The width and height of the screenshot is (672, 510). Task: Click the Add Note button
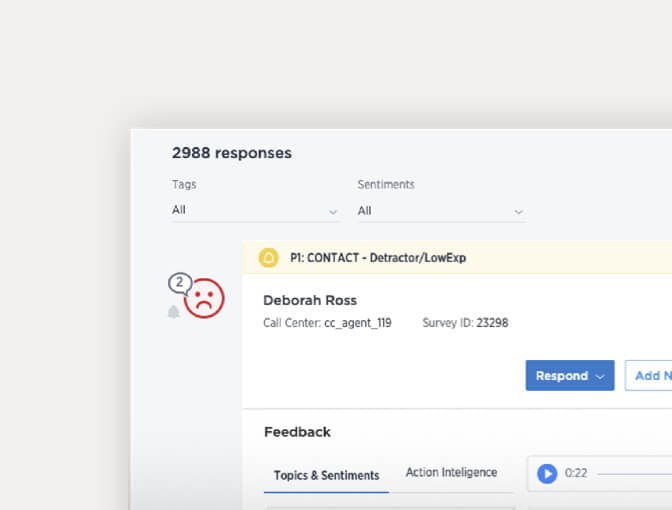click(x=648, y=375)
